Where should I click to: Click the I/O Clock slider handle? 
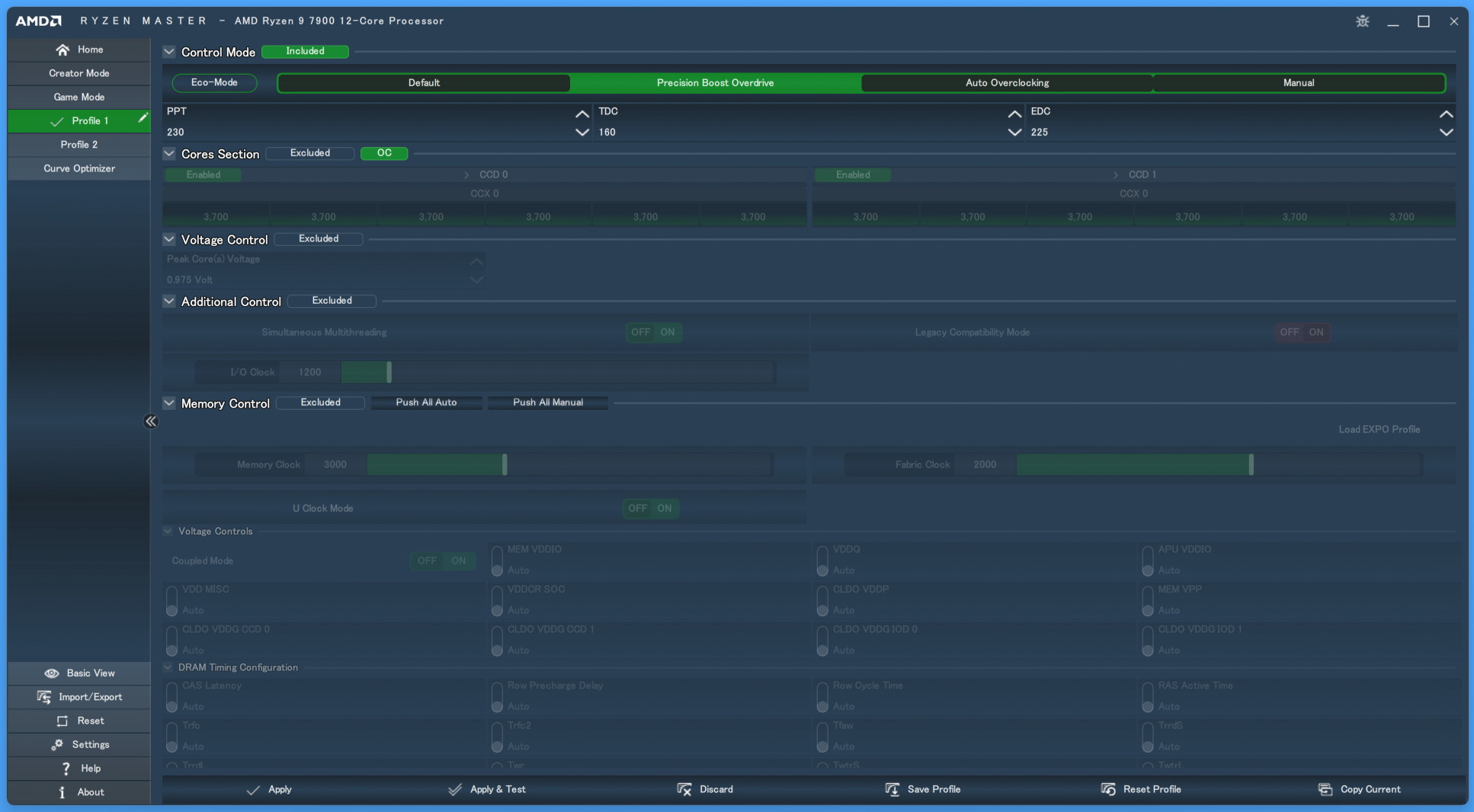[x=389, y=372]
